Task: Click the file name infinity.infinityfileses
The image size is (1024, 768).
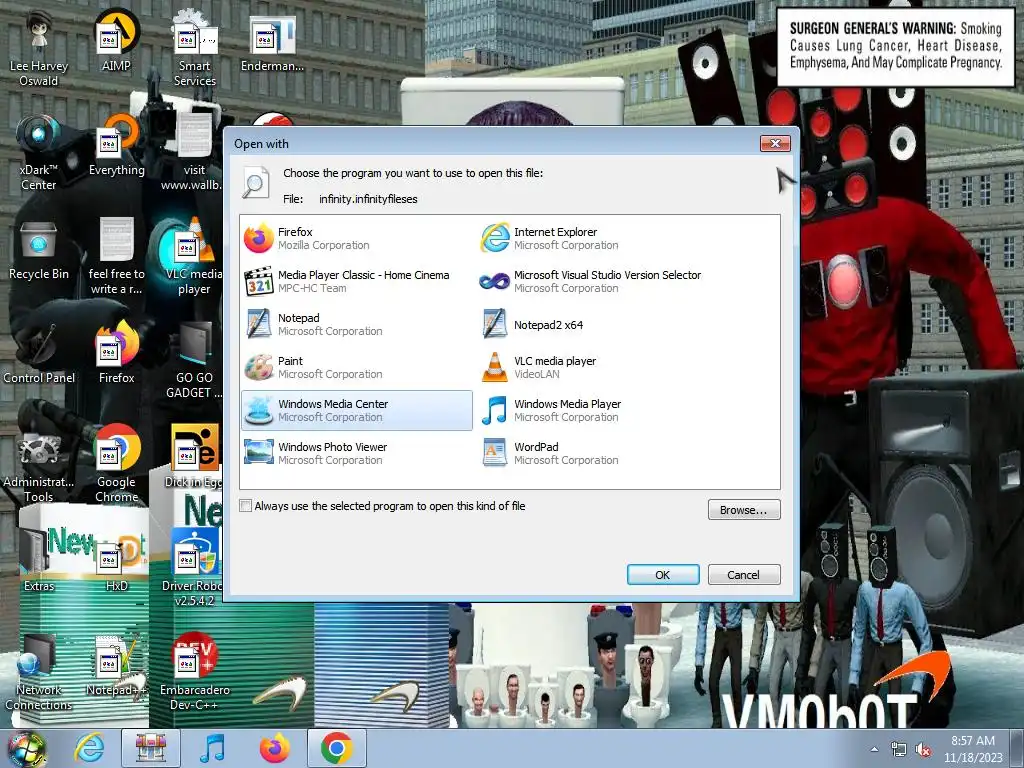Action: (368, 199)
